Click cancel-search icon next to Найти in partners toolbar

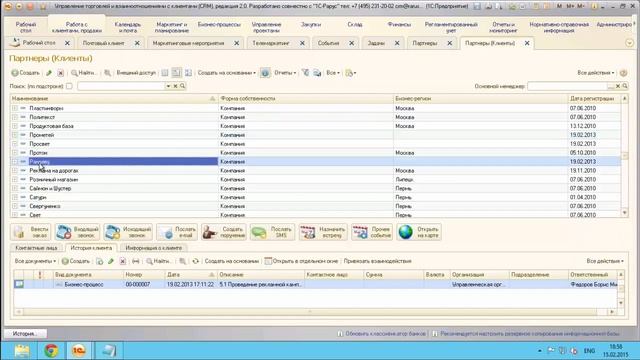[x=107, y=73]
